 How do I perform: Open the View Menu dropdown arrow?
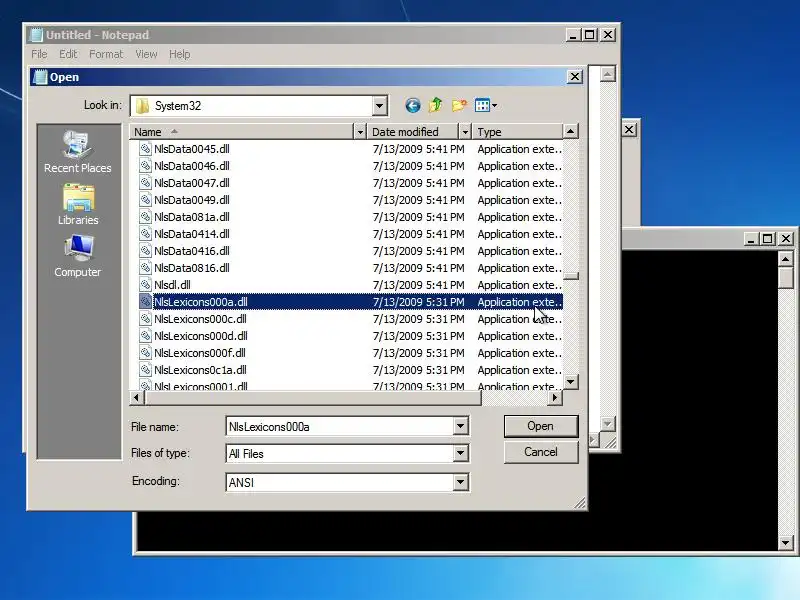tap(494, 106)
